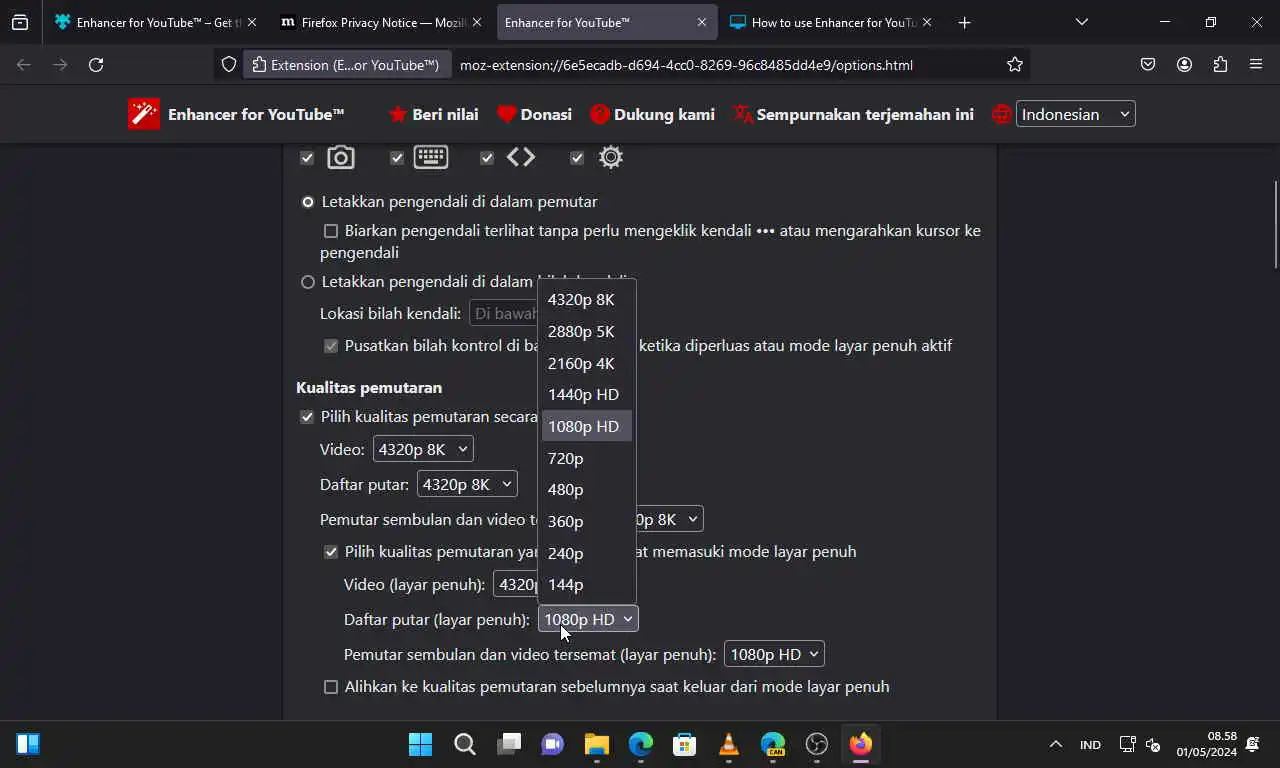1280x768 pixels.
Task: Open Daftar putar quality dropdown
Action: (x=467, y=484)
